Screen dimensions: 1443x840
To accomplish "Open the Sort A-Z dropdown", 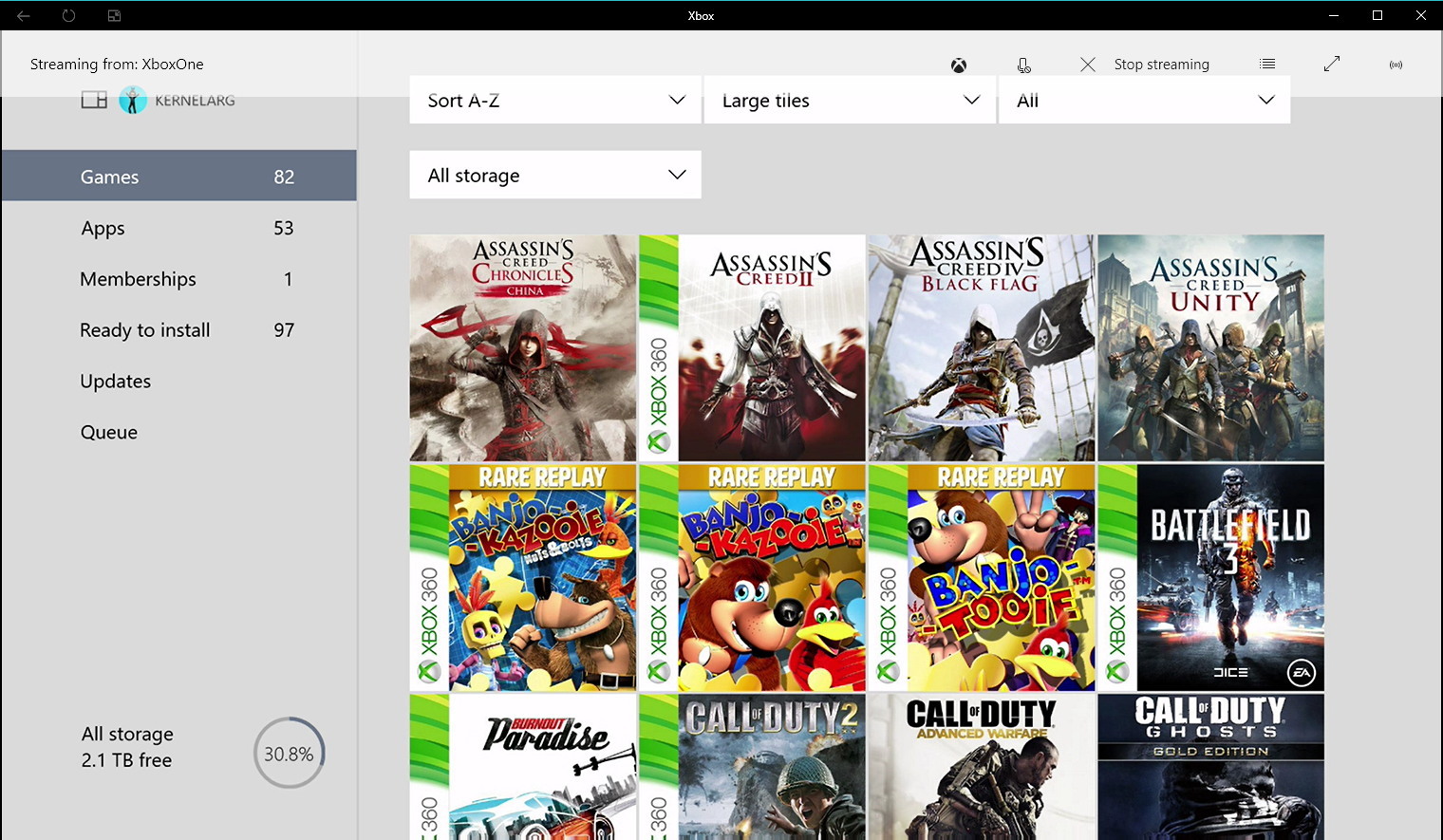I will 555,100.
